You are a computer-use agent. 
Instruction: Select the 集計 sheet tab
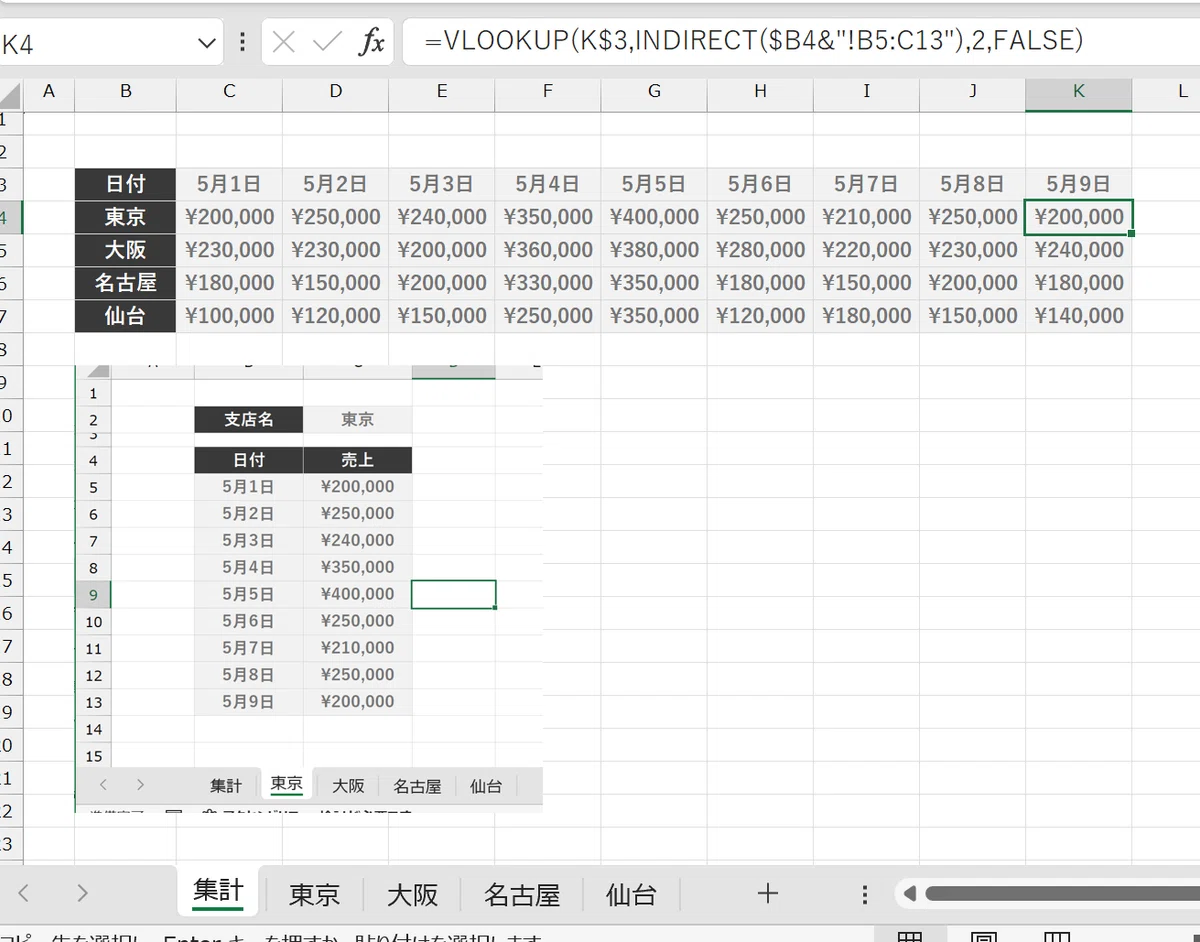click(218, 892)
